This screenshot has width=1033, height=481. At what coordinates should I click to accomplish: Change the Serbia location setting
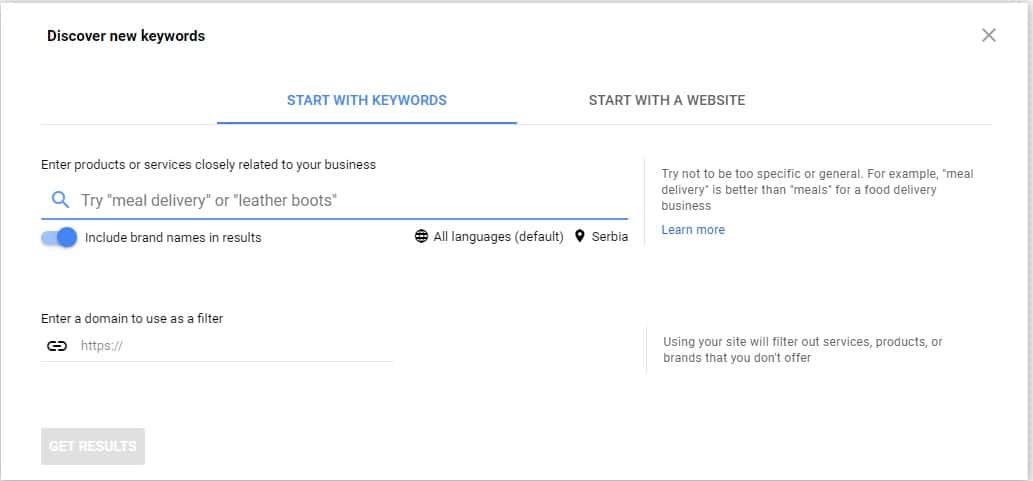pyautogui.click(x=610, y=237)
